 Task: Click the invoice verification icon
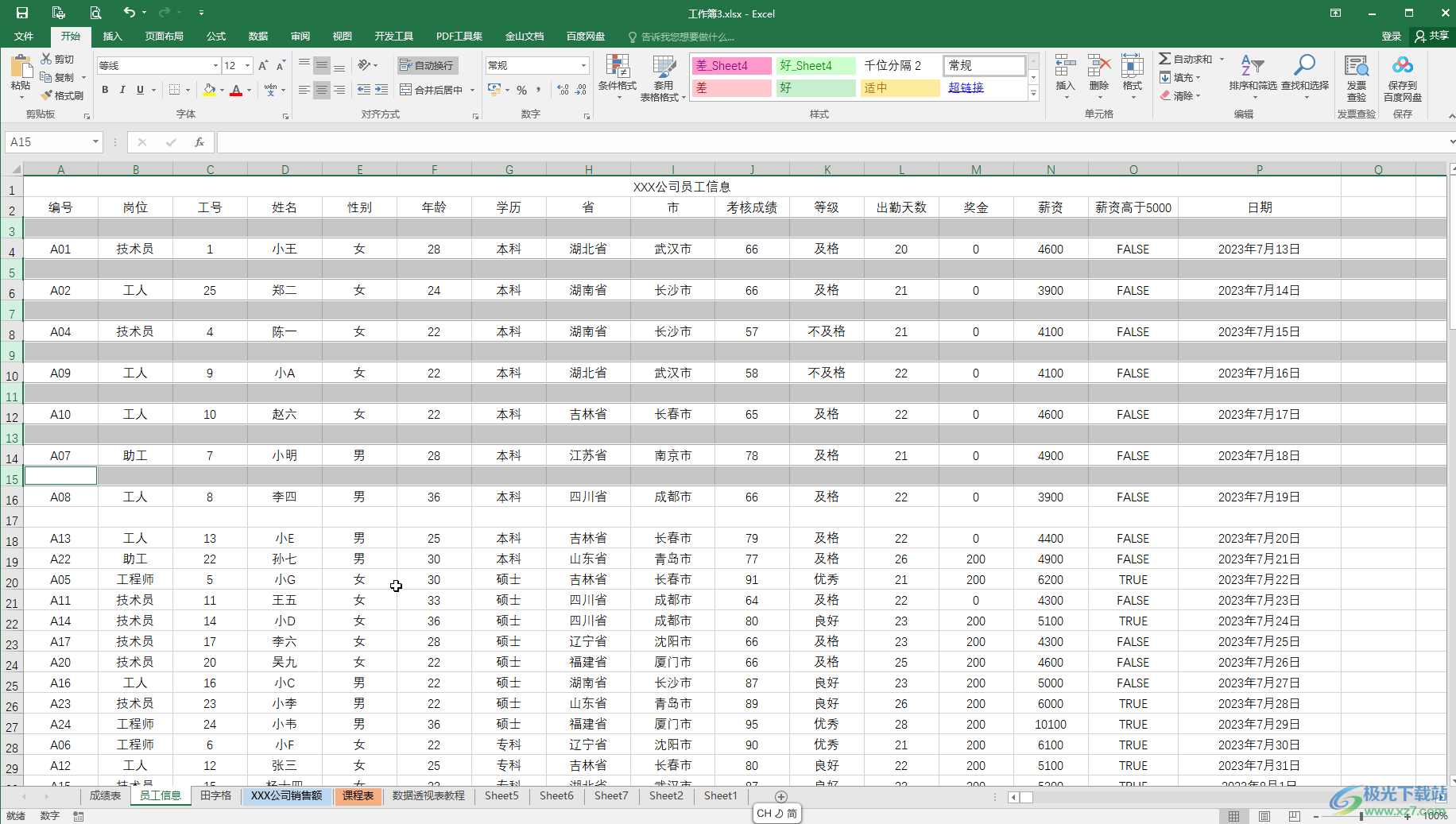[1357, 67]
